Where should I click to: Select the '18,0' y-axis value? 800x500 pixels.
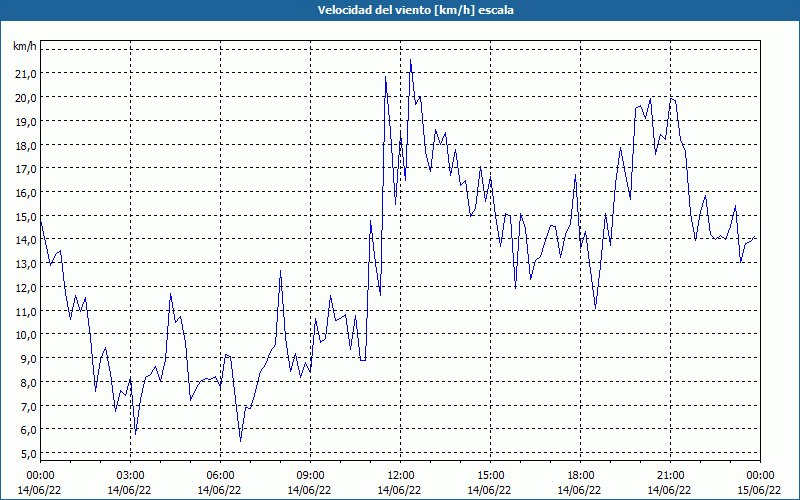26,145
